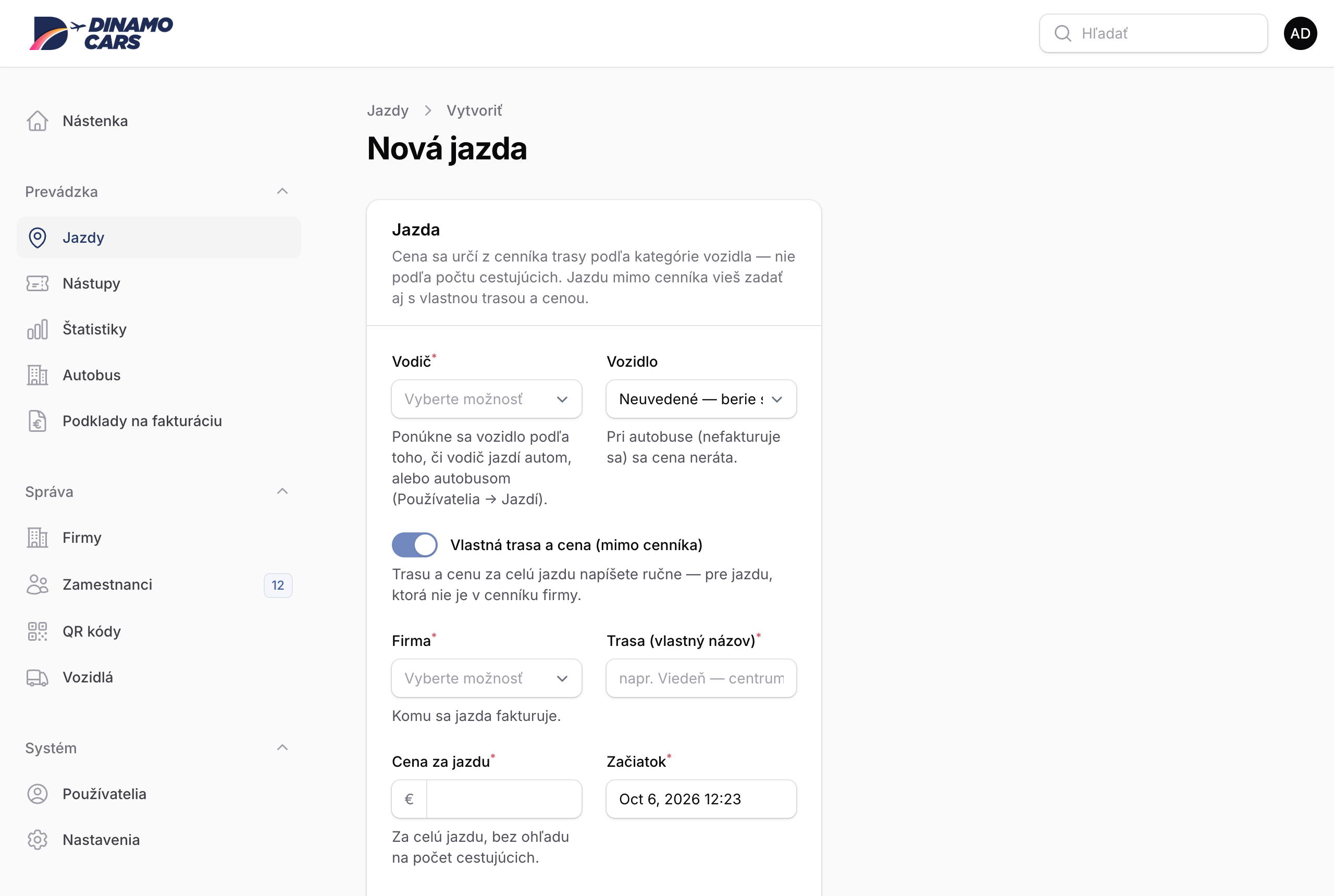The width and height of the screenshot is (1334, 896).
Task: Click the Nástupy ticket icon
Action: (x=38, y=283)
